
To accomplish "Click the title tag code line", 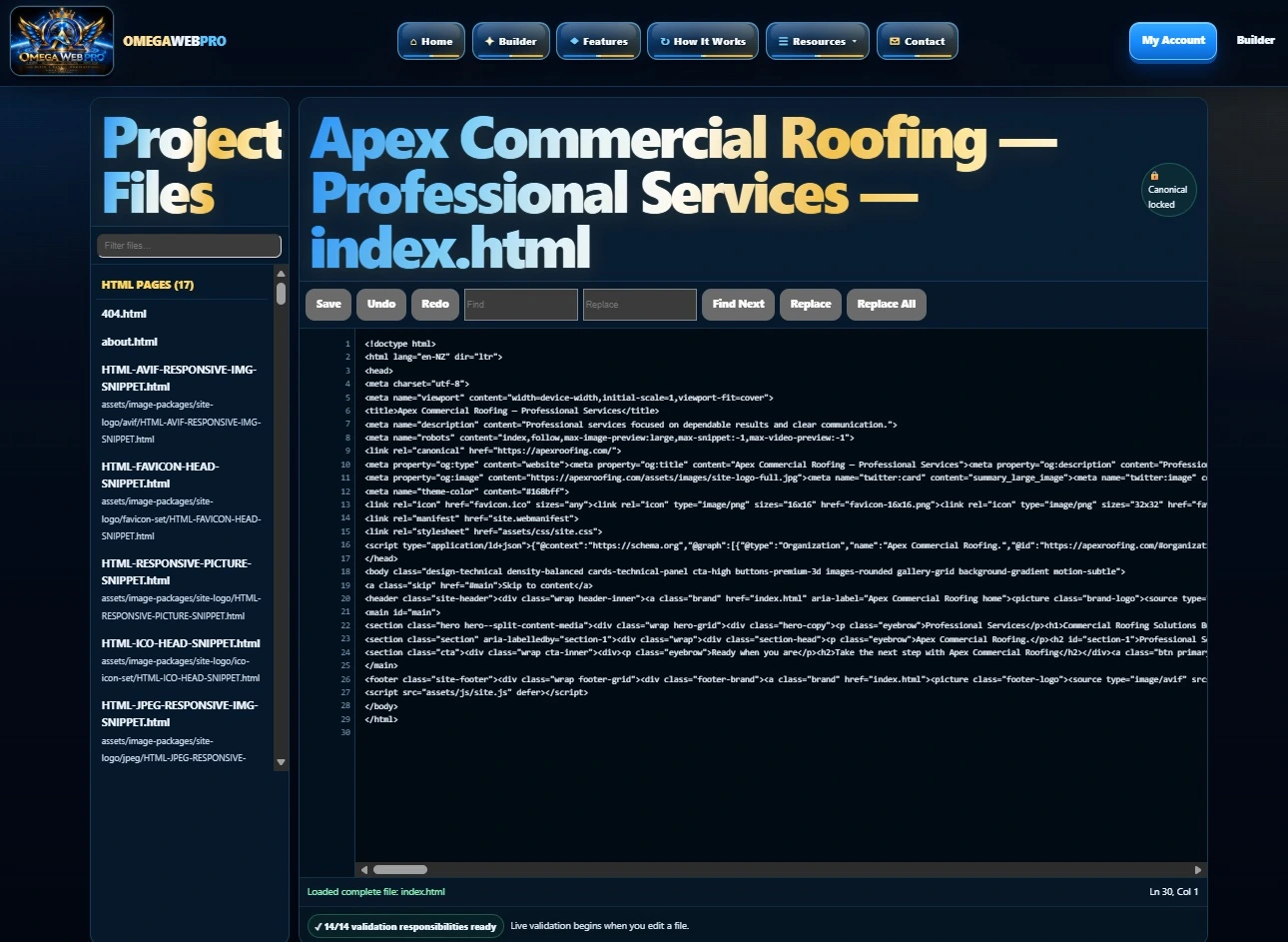I will point(512,411).
